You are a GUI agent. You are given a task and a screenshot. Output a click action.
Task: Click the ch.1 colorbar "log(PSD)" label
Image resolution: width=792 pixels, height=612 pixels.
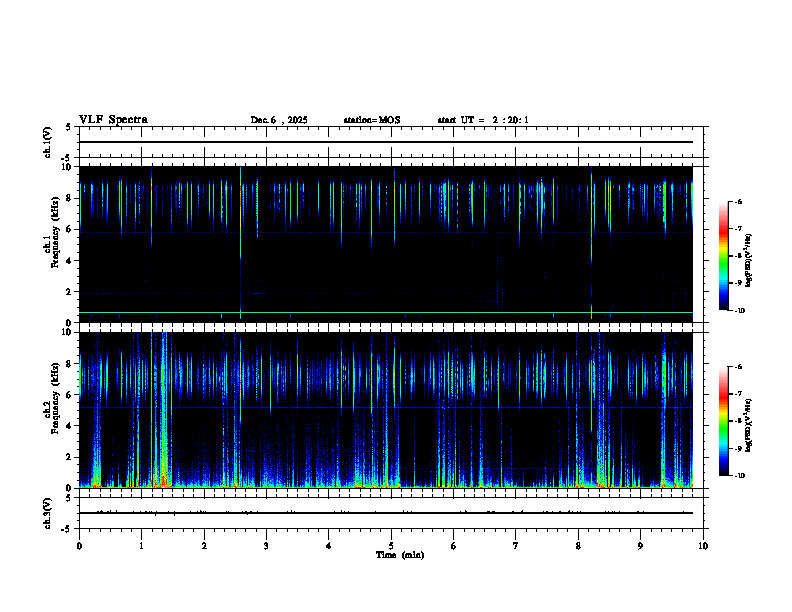[749, 260]
